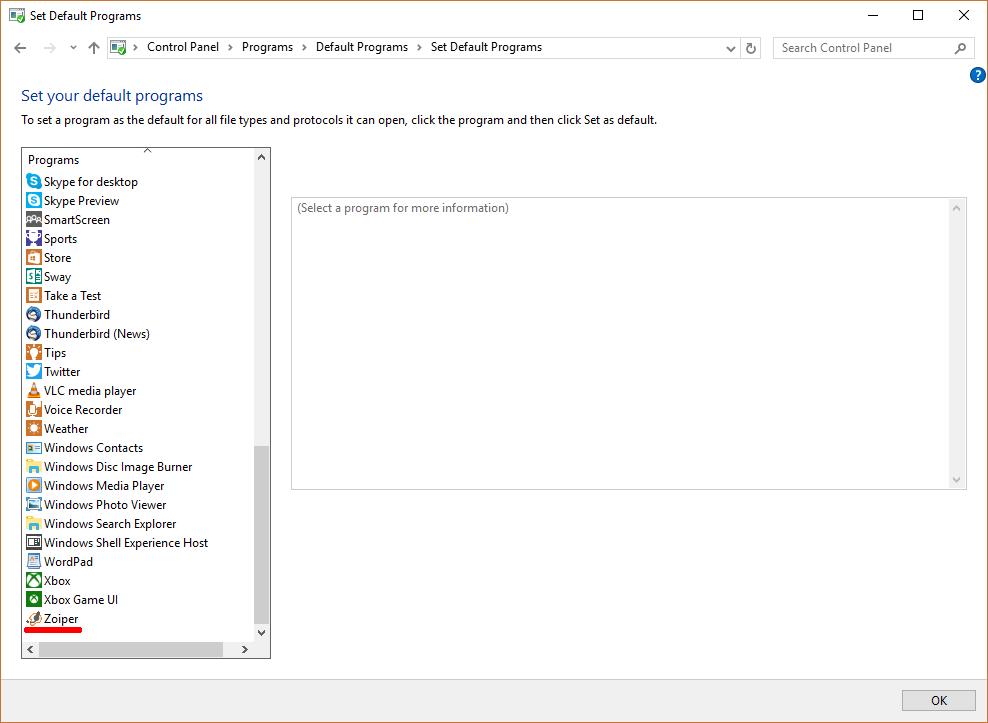The image size is (988, 723).
Task: Select the Zoiper program icon
Action: pyautogui.click(x=34, y=619)
